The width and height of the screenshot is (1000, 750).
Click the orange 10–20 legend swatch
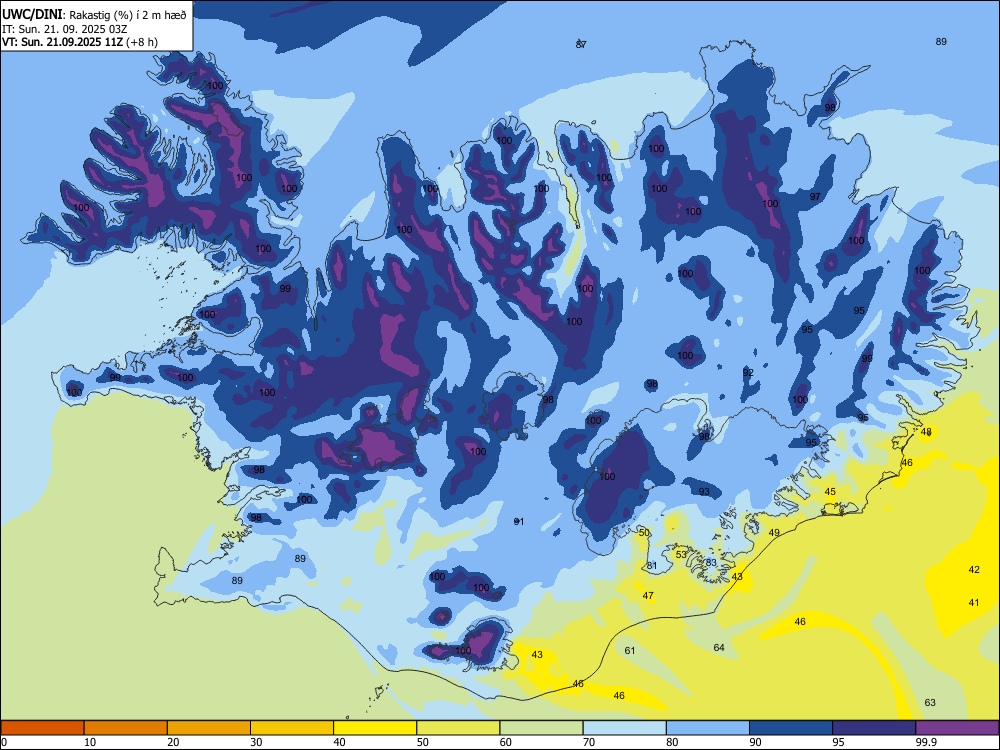[126, 728]
